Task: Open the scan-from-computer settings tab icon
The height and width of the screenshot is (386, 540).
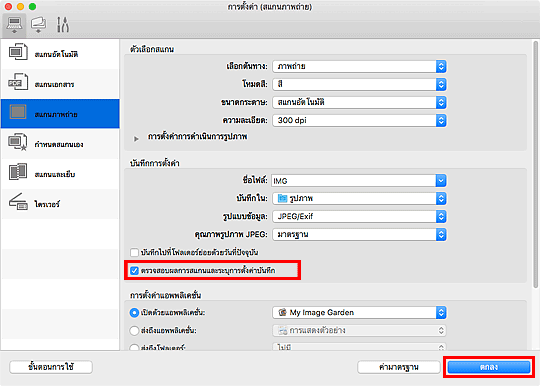Action: (14, 25)
